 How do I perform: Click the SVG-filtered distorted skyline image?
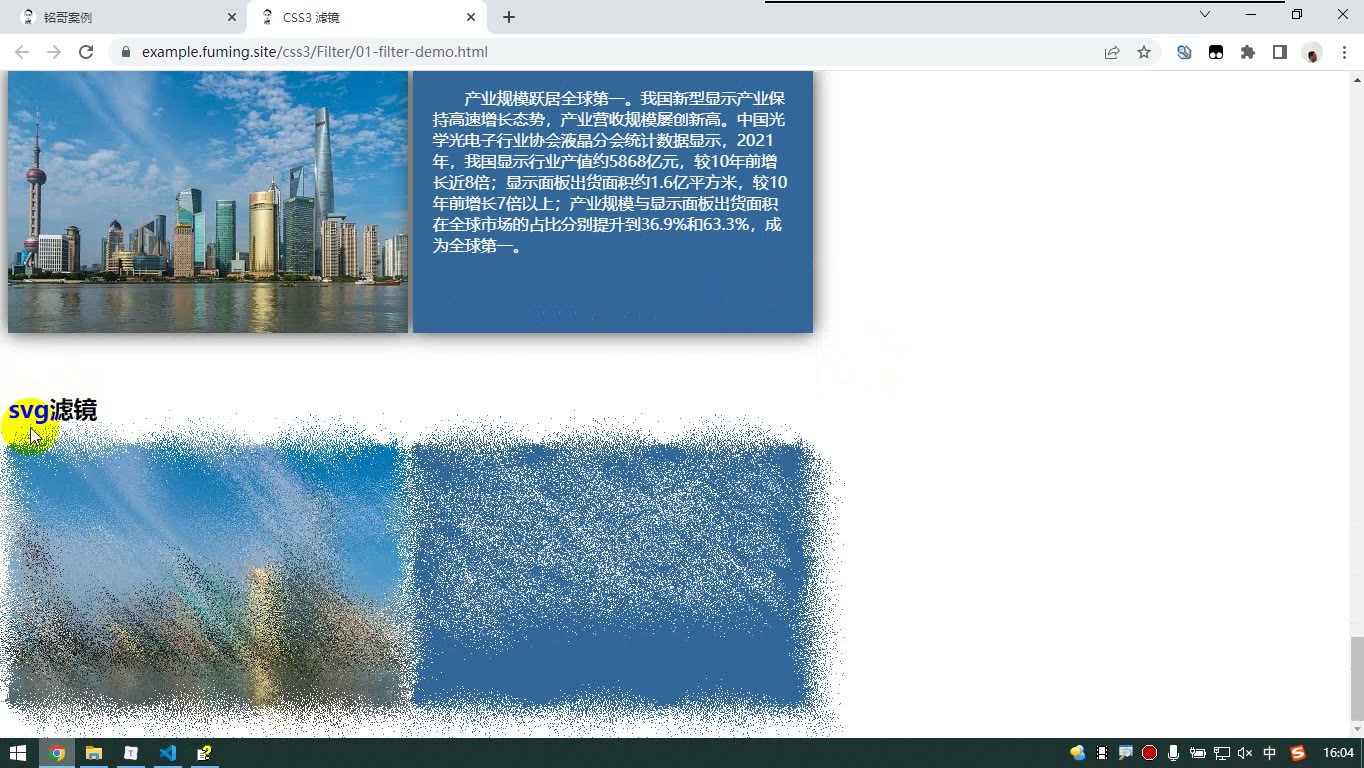tap(205, 575)
